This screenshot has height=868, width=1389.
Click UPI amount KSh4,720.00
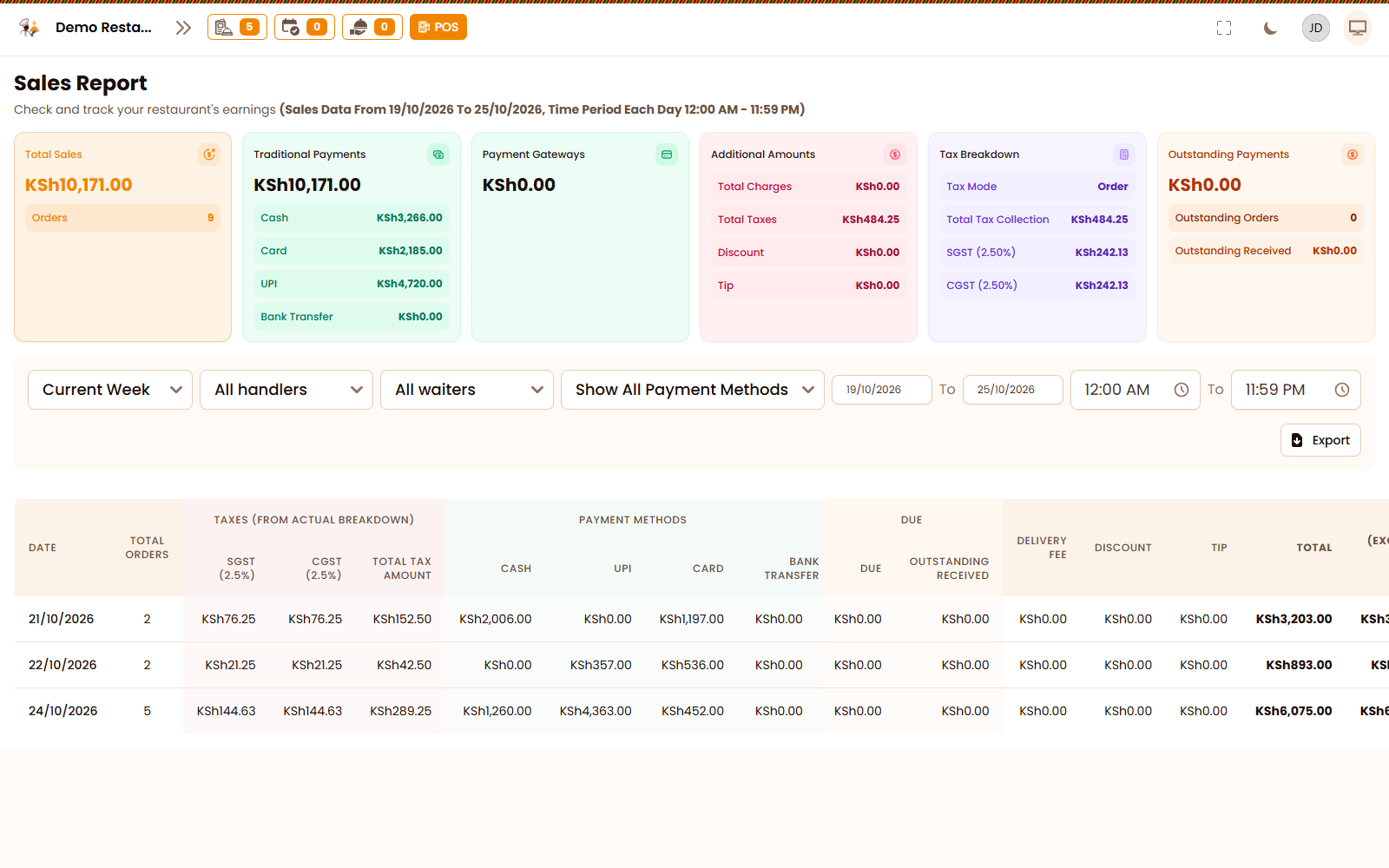click(410, 284)
